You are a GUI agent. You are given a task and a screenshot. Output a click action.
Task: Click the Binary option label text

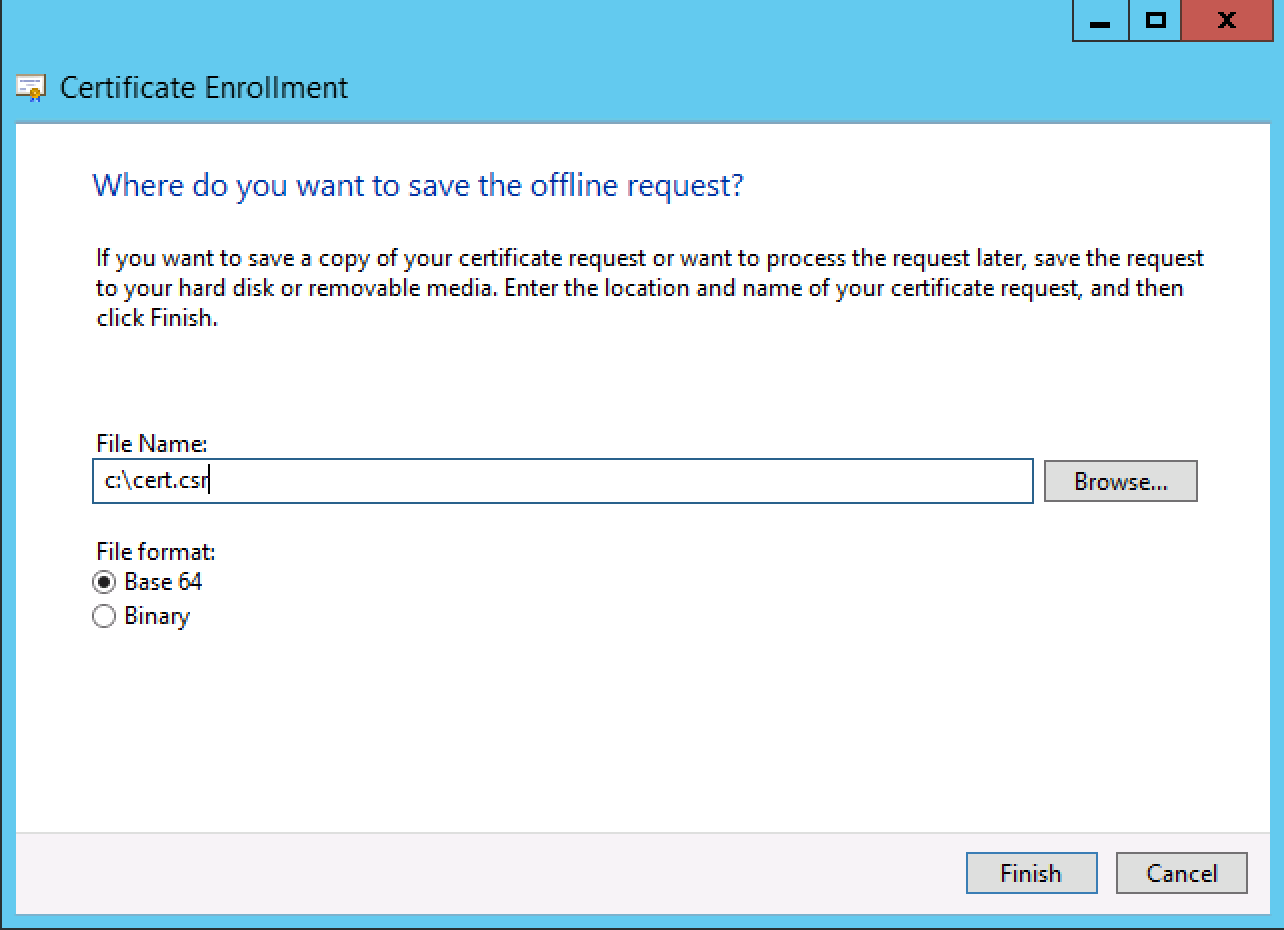[x=157, y=616]
